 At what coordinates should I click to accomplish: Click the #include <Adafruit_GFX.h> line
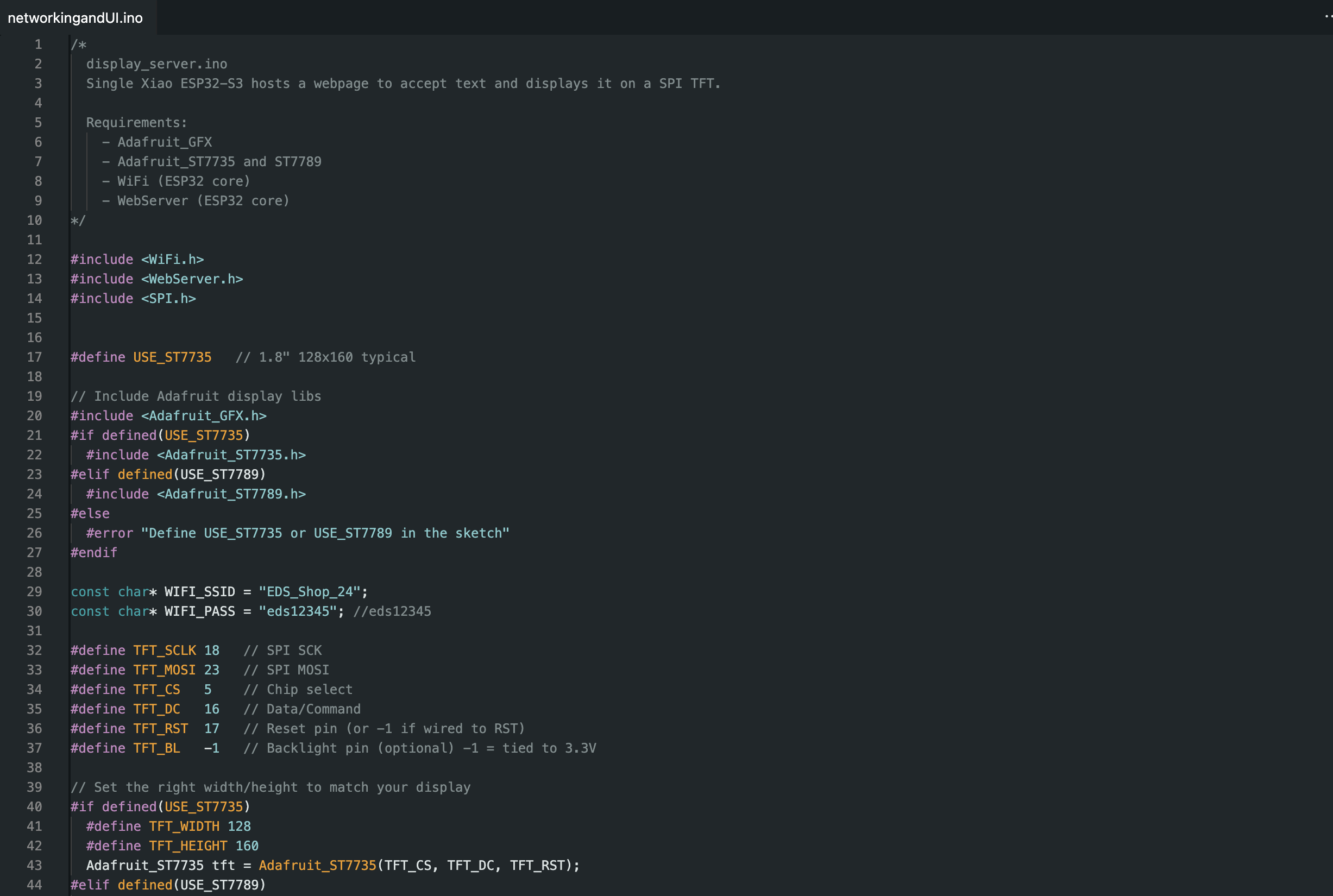pos(168,416)
